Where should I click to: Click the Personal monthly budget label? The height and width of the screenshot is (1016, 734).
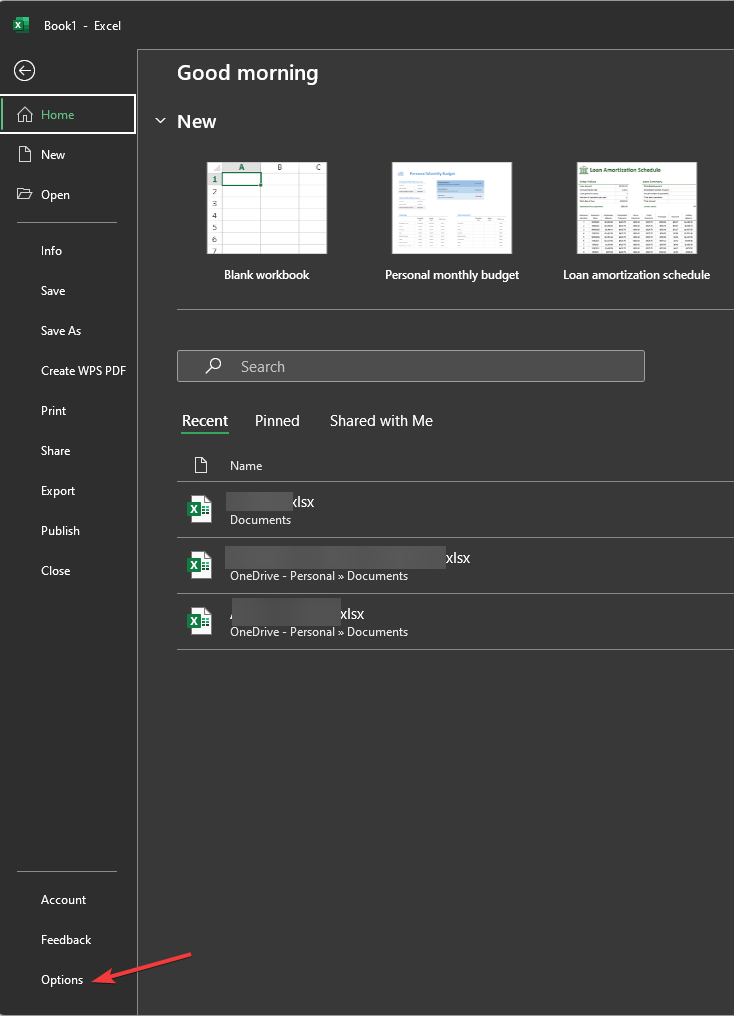click(452, 275)
